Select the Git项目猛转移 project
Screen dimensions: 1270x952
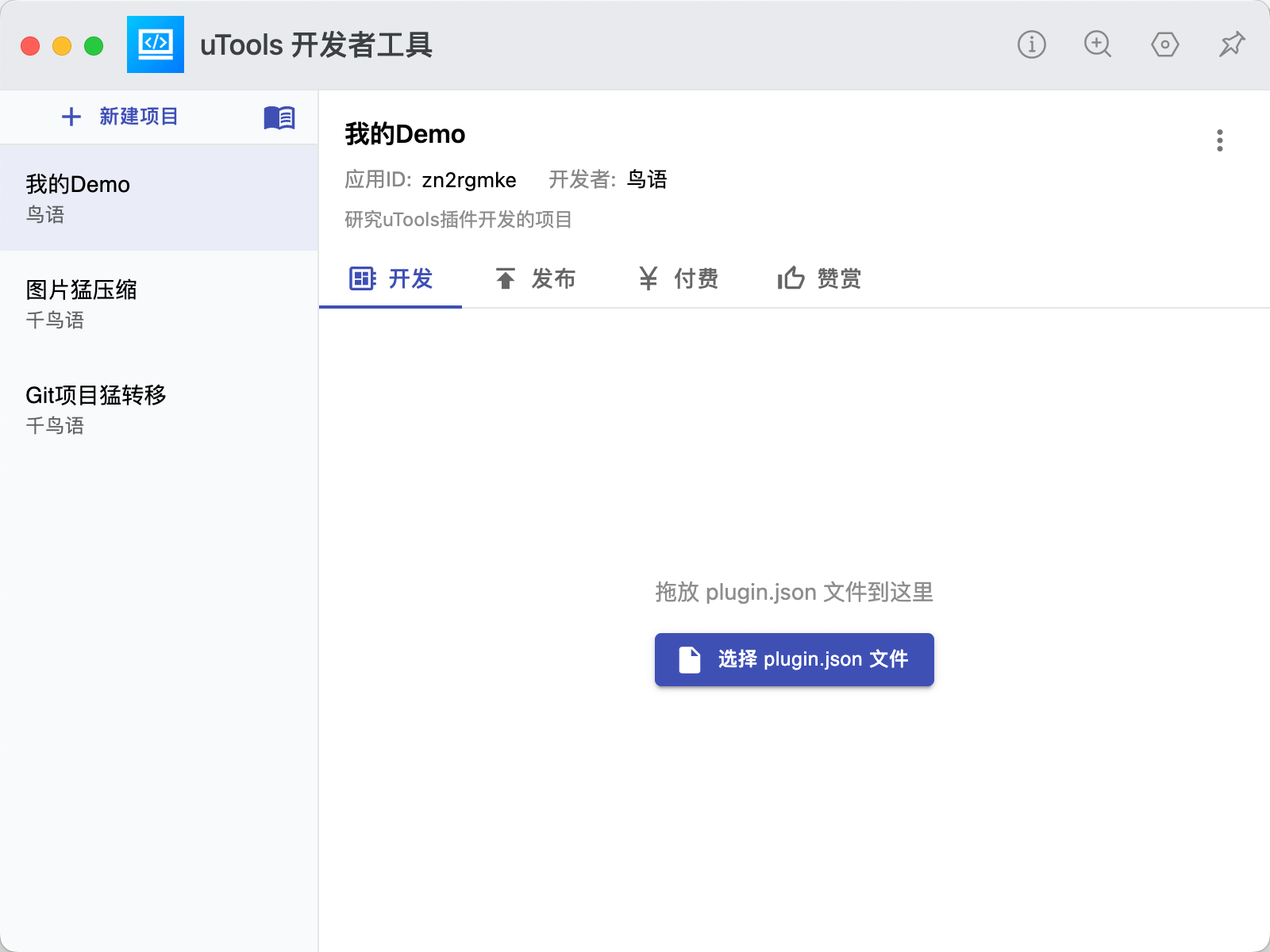click(159, 409)
